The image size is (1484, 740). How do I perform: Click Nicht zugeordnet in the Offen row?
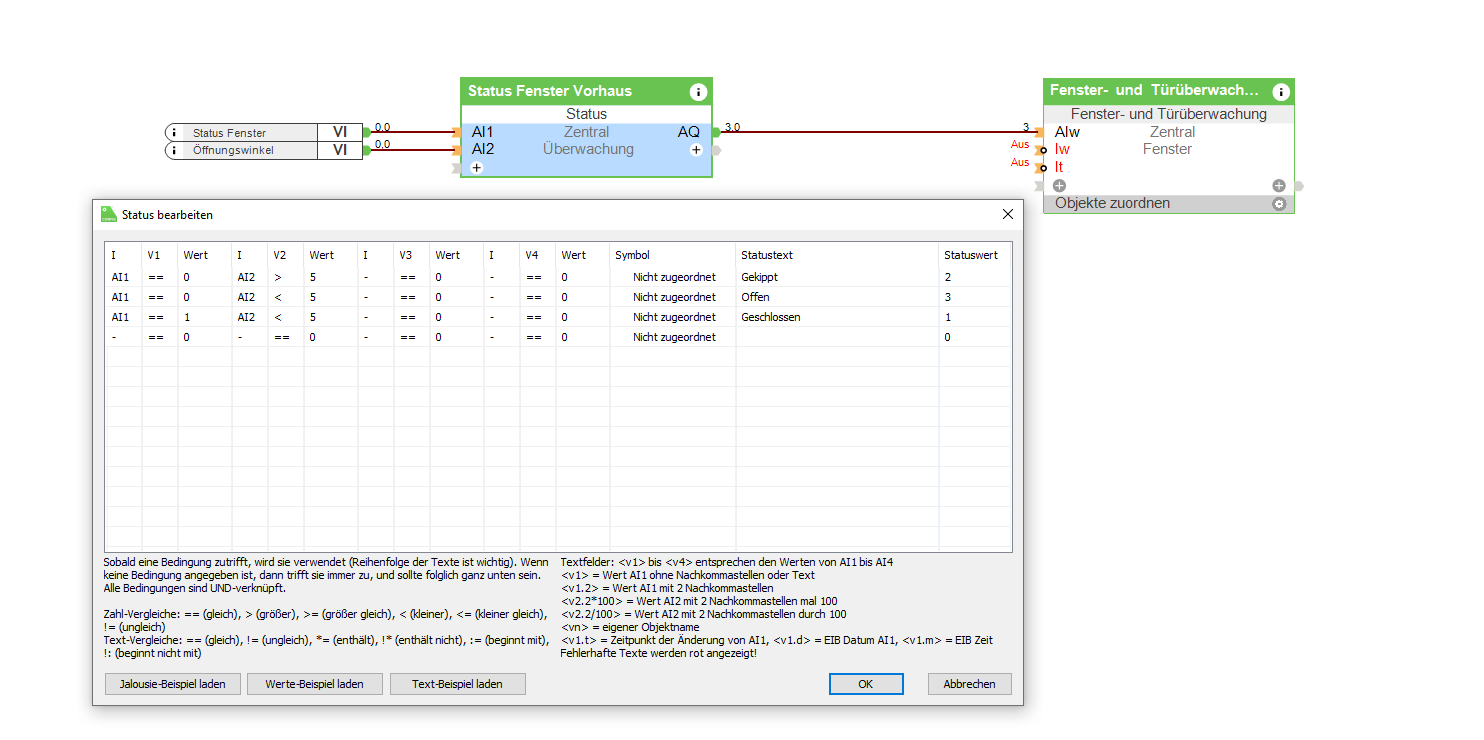[674, 297]
